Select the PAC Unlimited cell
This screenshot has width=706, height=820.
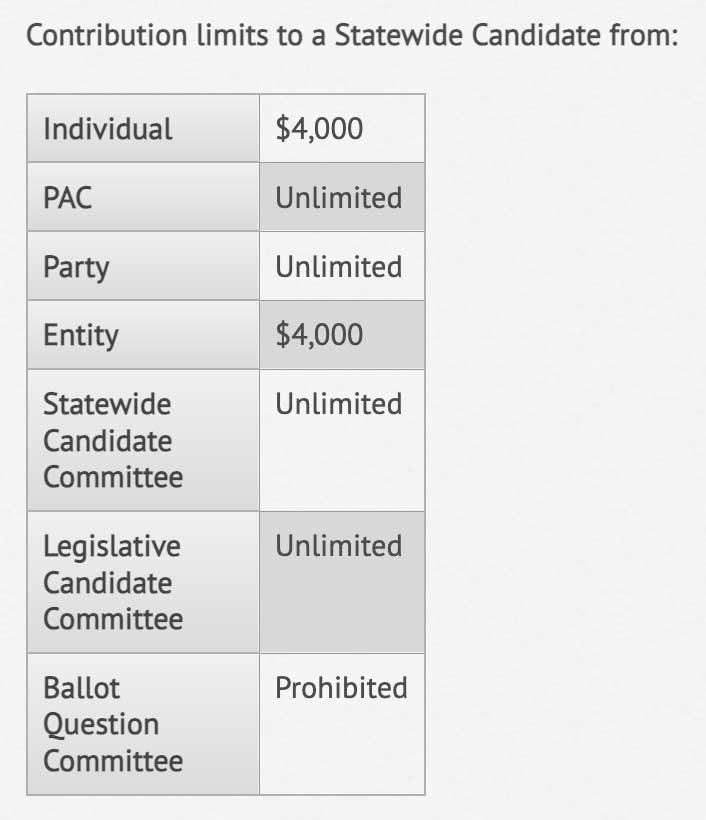[342, 197]
